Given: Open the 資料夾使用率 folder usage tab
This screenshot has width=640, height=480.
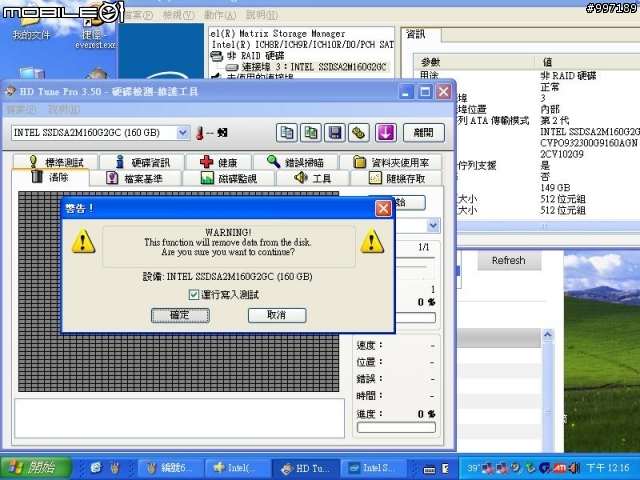Looking at the screenshot, I should click(391, 162).
